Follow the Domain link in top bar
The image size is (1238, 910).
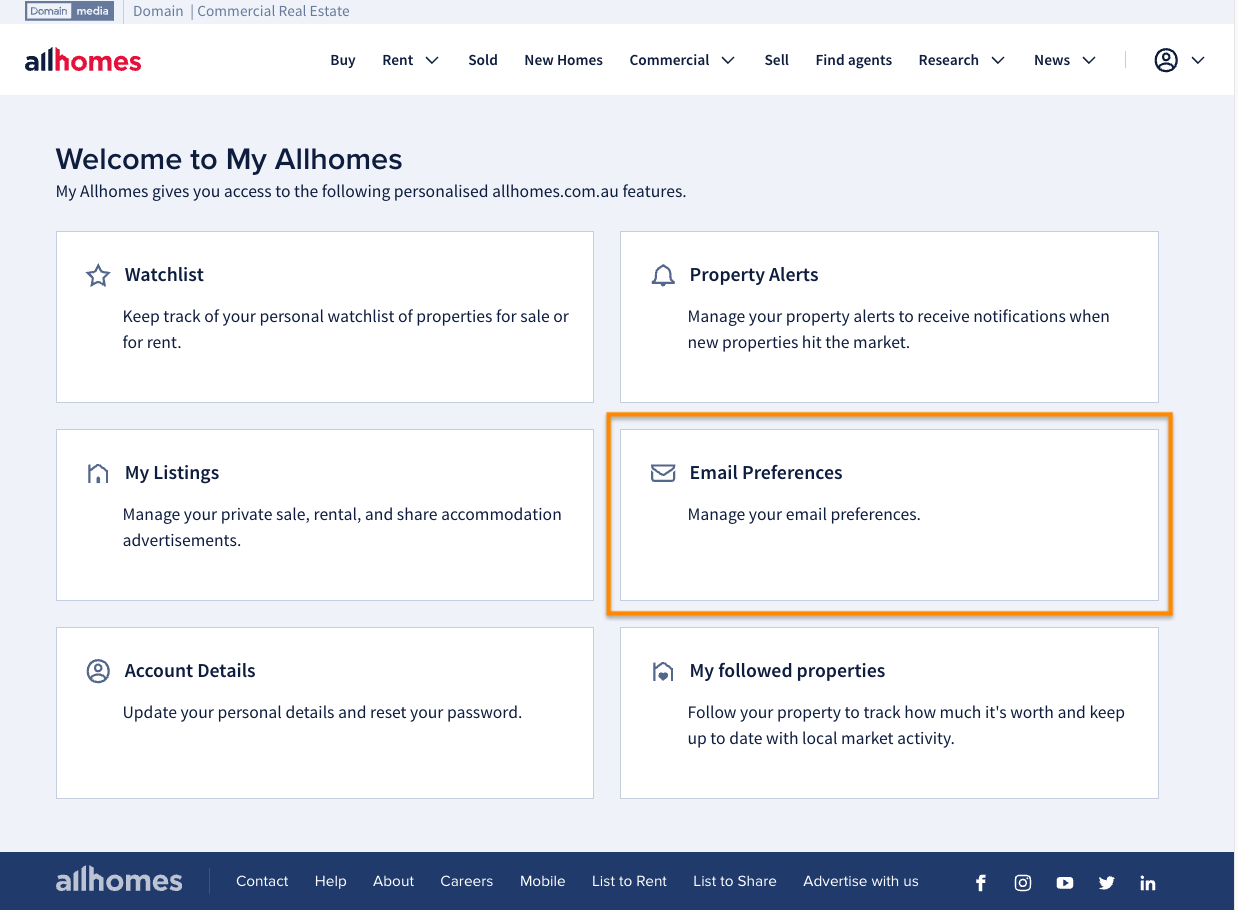coord(158,11)
